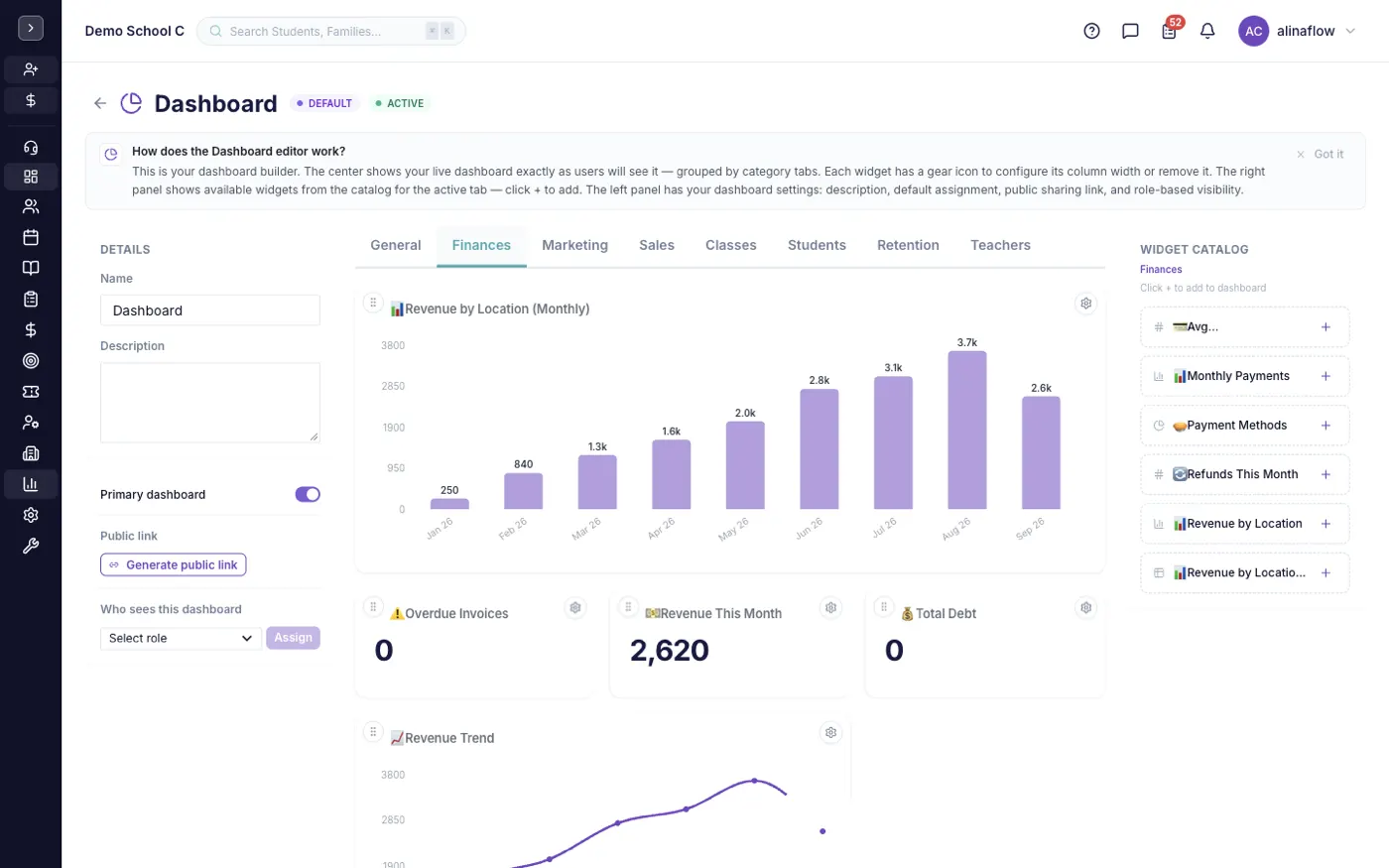Open the users group icon in sidebar
Image resolution: width=1389 pixels, height=868 pixels.
coord(31,206)
